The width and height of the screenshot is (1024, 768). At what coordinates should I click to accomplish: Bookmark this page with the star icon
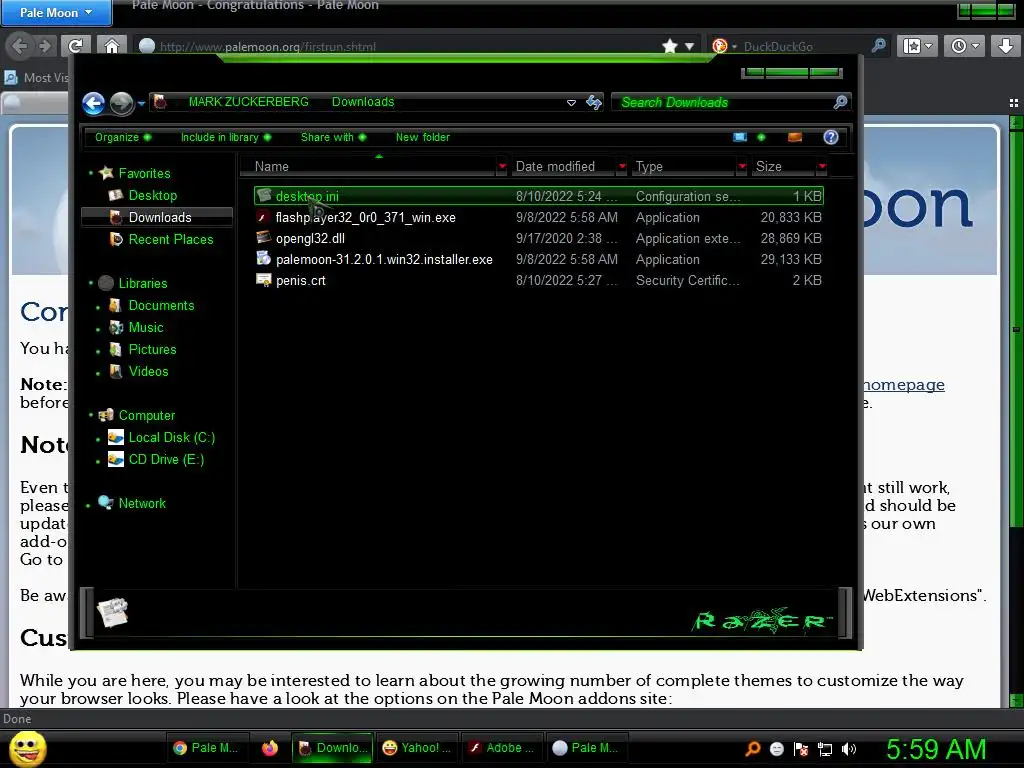(669, 46)
